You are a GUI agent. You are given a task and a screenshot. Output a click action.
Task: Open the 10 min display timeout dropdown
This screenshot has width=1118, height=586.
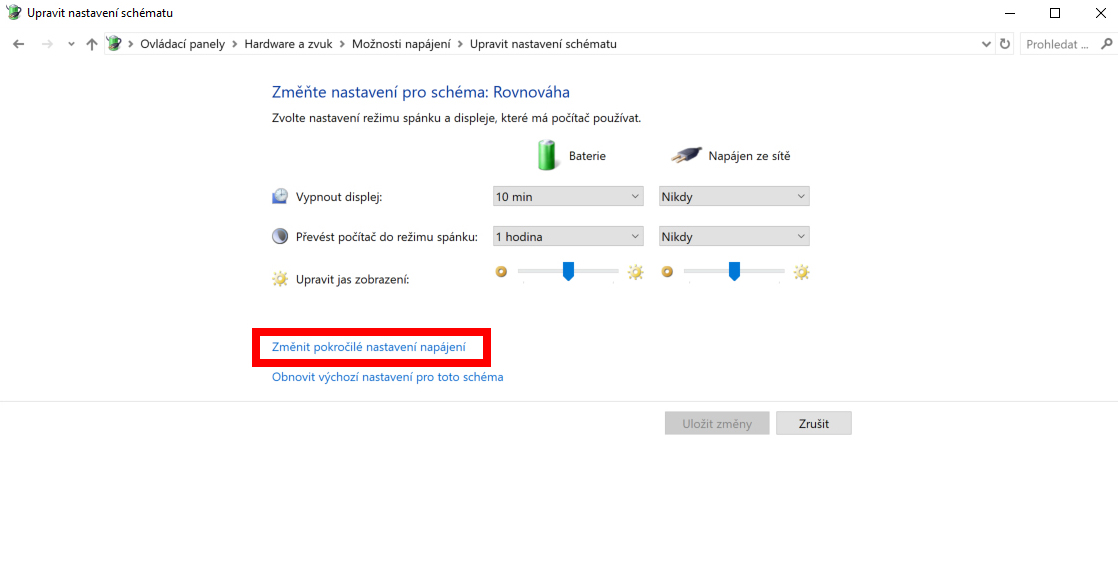[x=567, y=196]
